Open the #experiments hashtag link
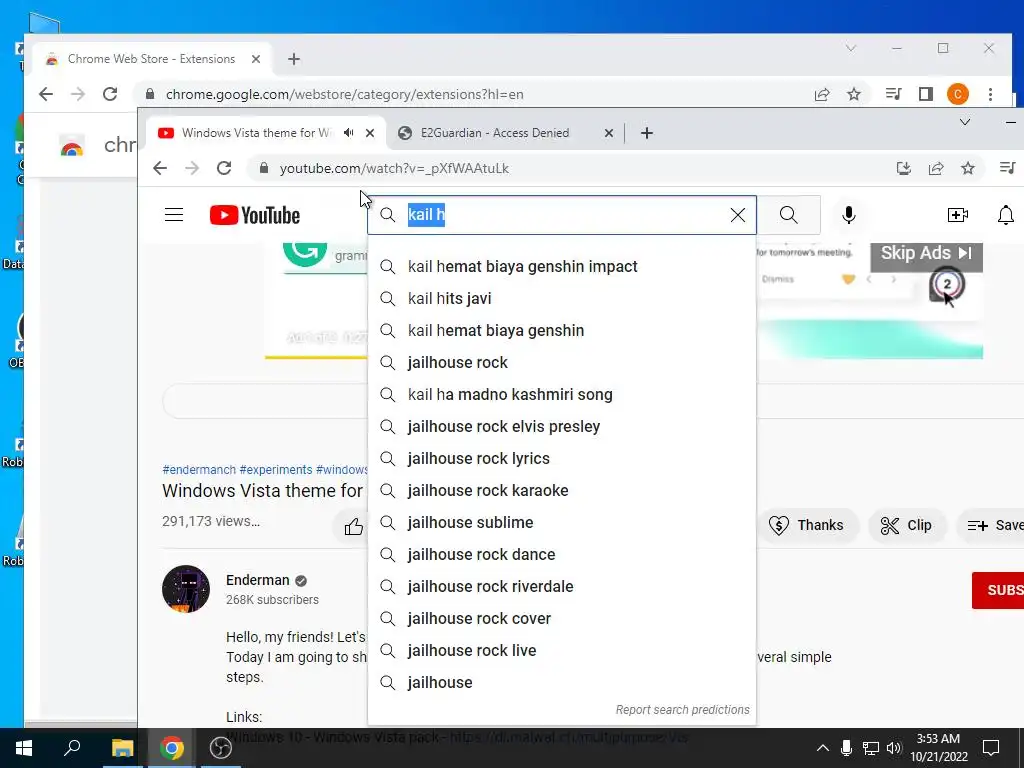Viewport: 1024px width, 768px height. coord(276,470)
